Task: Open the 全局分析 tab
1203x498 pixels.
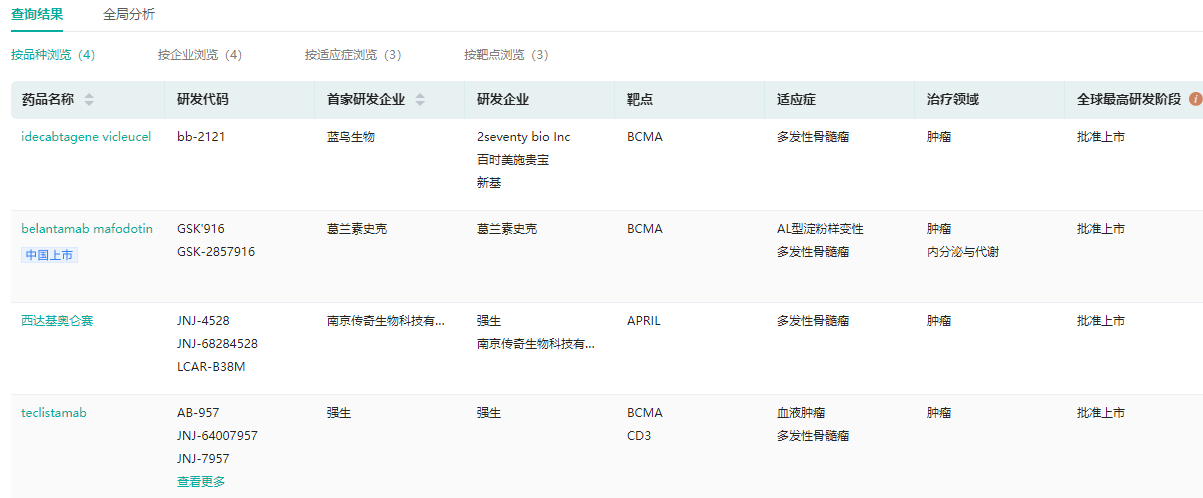Action: point(129,15)
